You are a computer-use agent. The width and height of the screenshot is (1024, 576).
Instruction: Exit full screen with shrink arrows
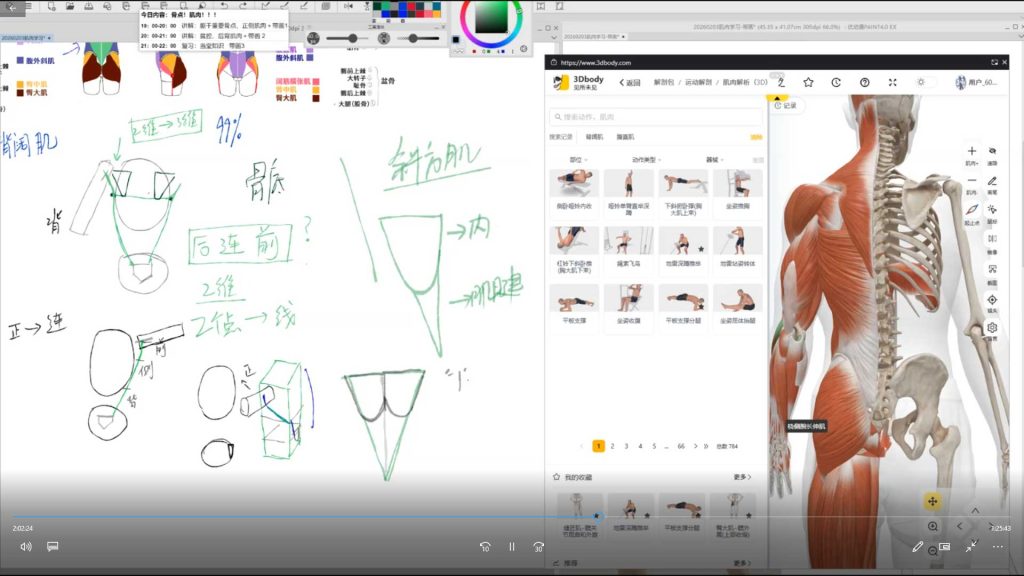coord(971,547)
